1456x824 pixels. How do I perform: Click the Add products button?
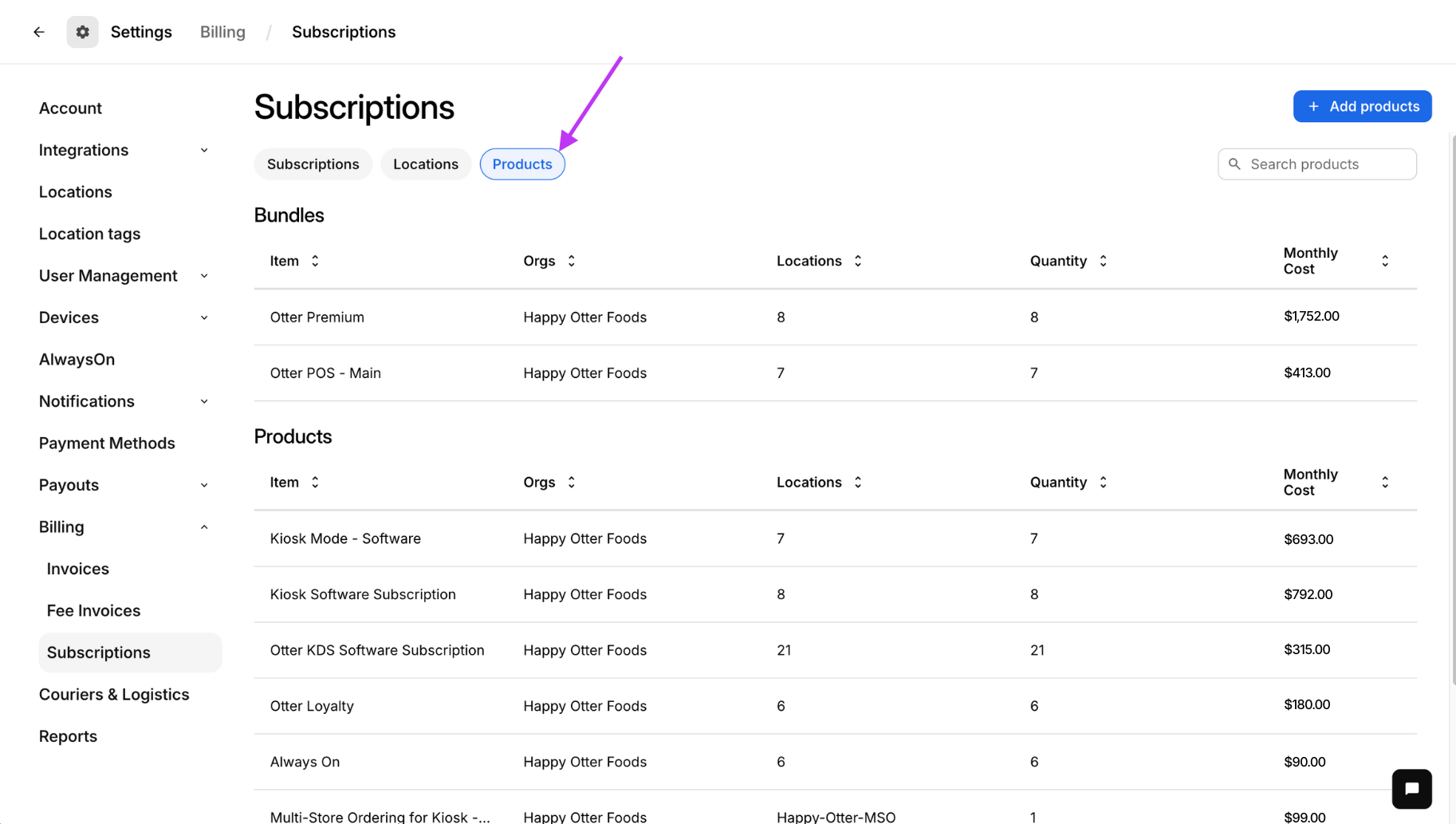(x=1362, y=106)
